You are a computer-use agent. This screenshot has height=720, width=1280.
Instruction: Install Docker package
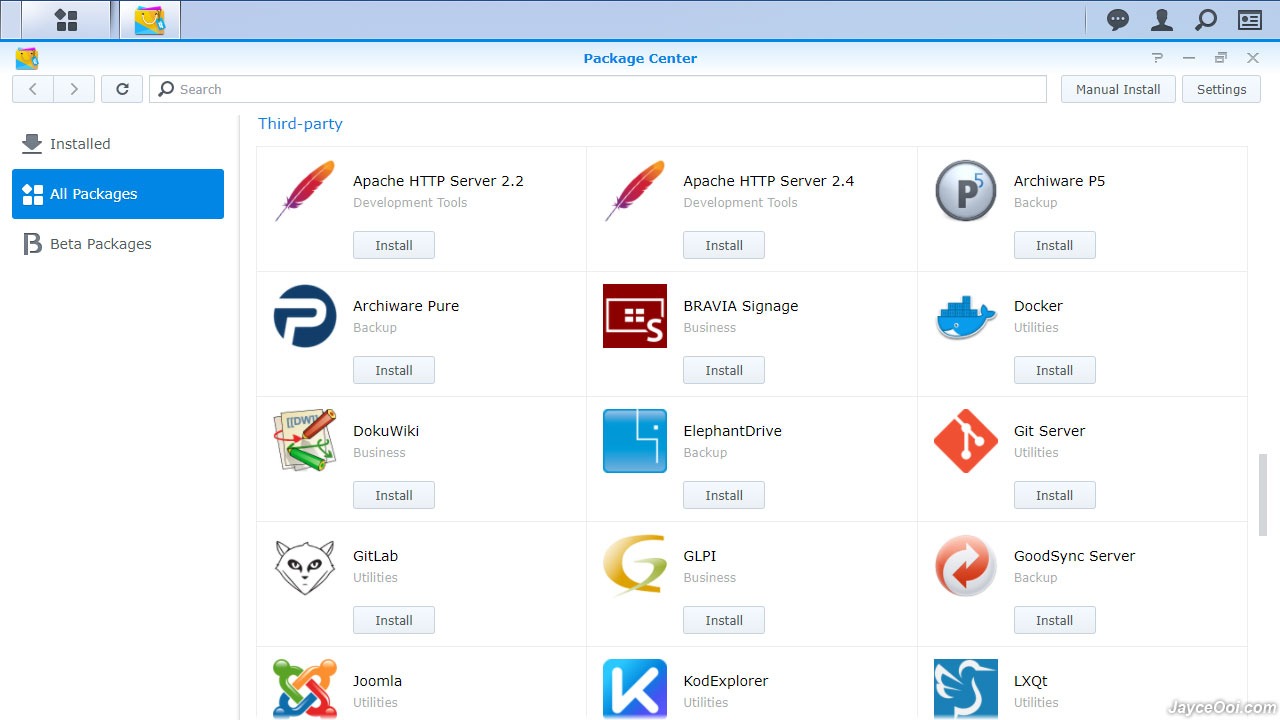tap(1055, 370)
